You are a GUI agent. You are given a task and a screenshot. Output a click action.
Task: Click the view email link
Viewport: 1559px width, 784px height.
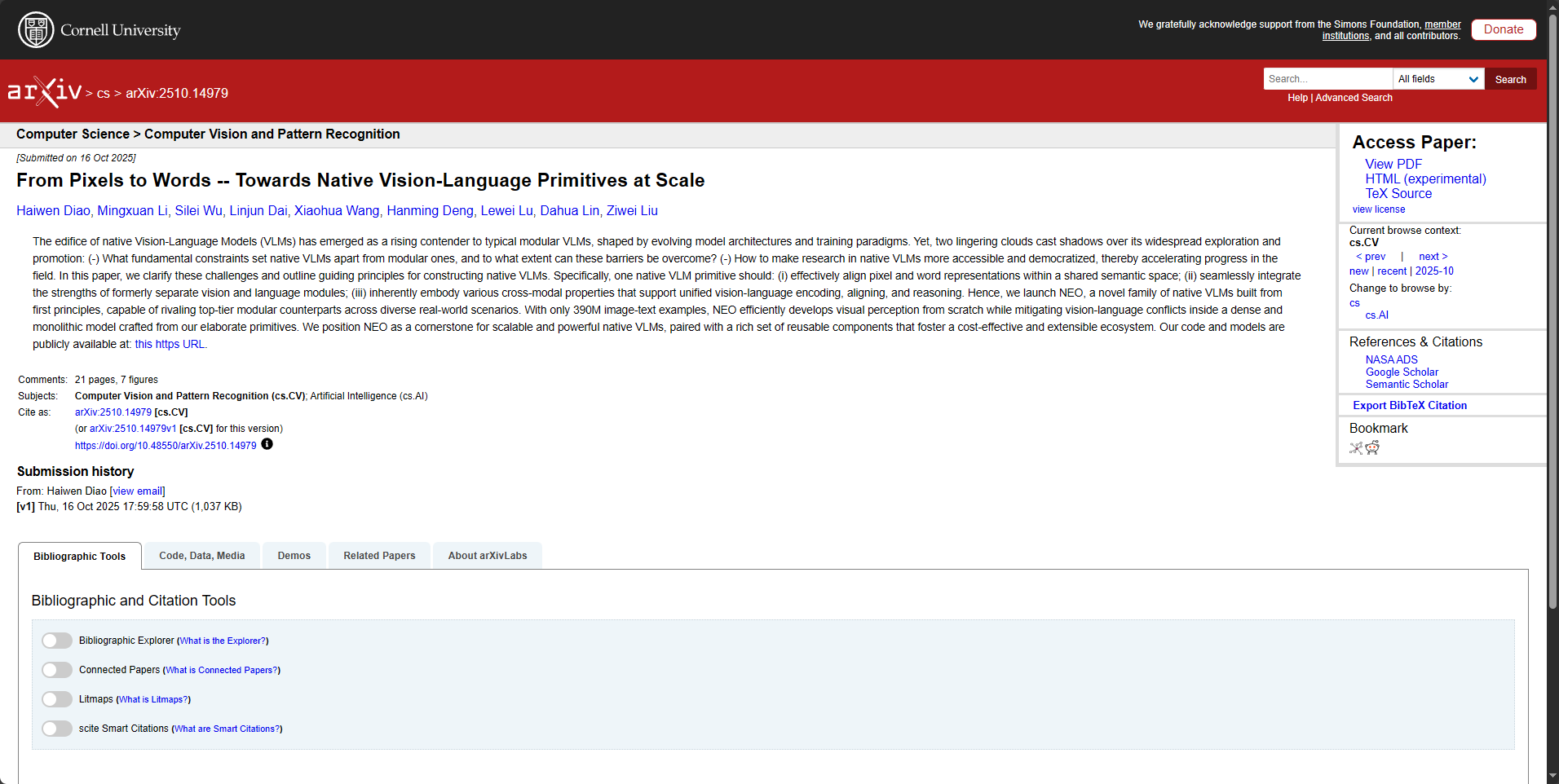coord(137,491)
